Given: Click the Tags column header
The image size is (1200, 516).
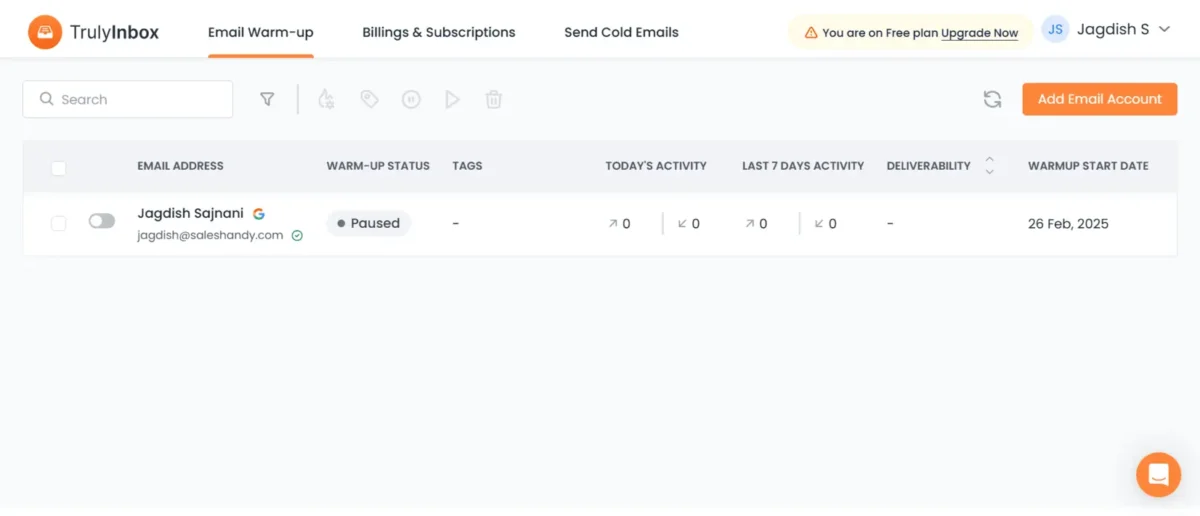Looking at the screenshot, I should 467,166.
